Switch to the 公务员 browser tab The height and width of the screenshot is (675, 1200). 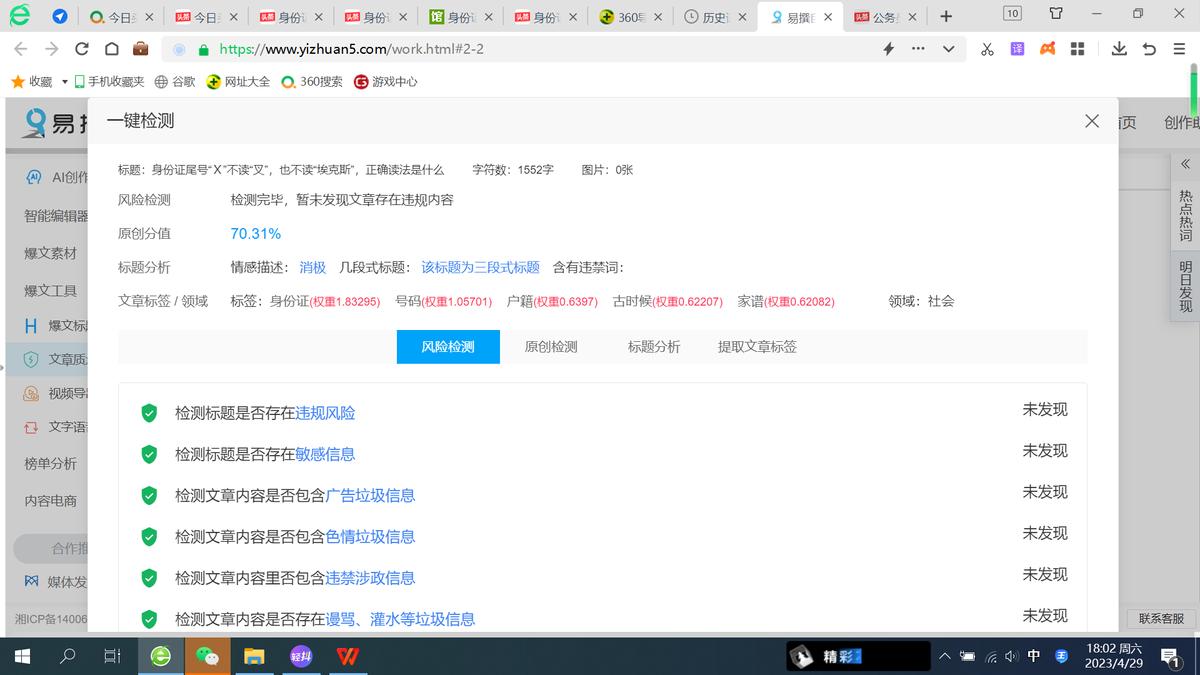[x=884, y=16]
